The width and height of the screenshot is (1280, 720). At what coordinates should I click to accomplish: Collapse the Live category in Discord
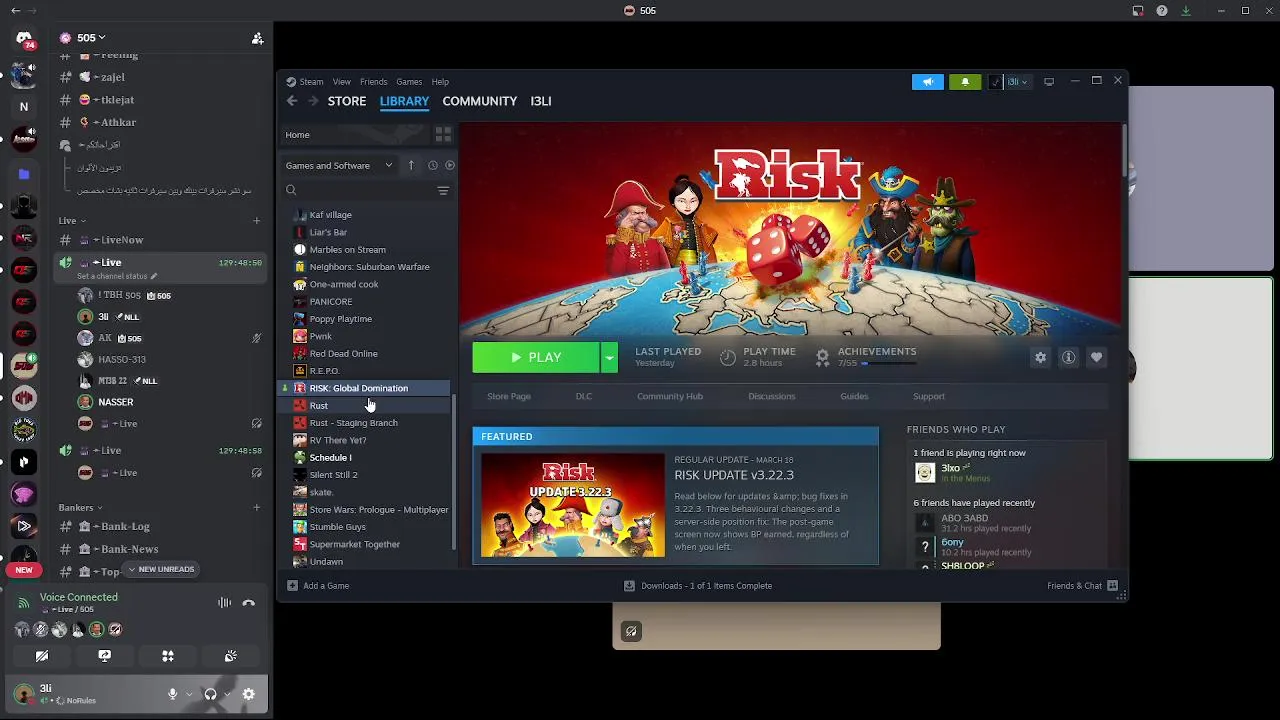click(x=72, y=220)
